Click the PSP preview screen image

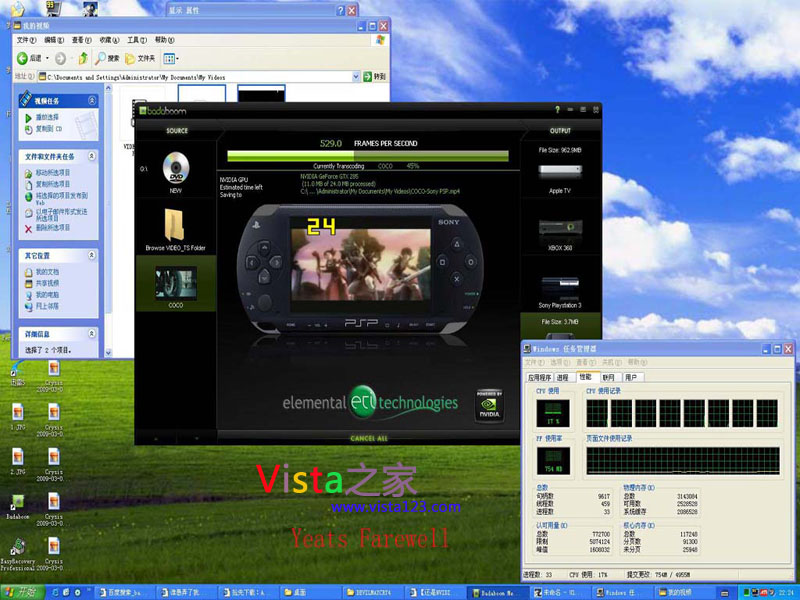(360, 264)
